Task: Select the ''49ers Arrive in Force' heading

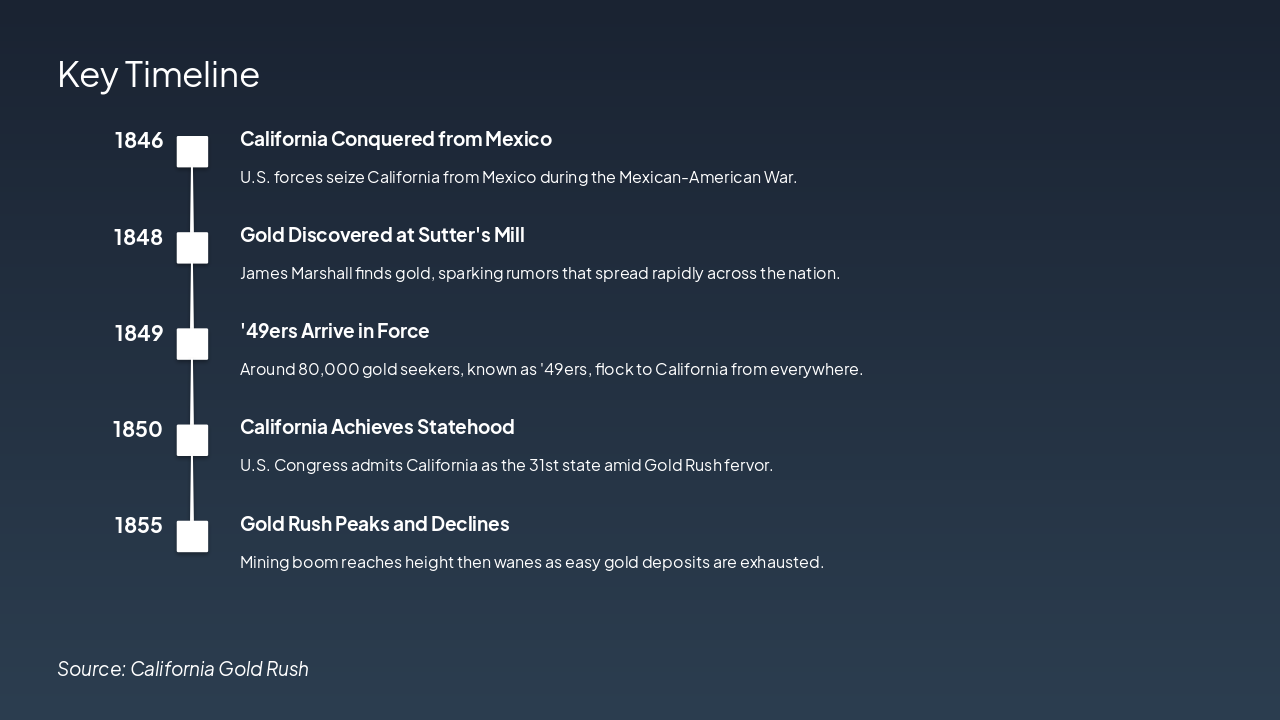Action: [x=334, y=331]
